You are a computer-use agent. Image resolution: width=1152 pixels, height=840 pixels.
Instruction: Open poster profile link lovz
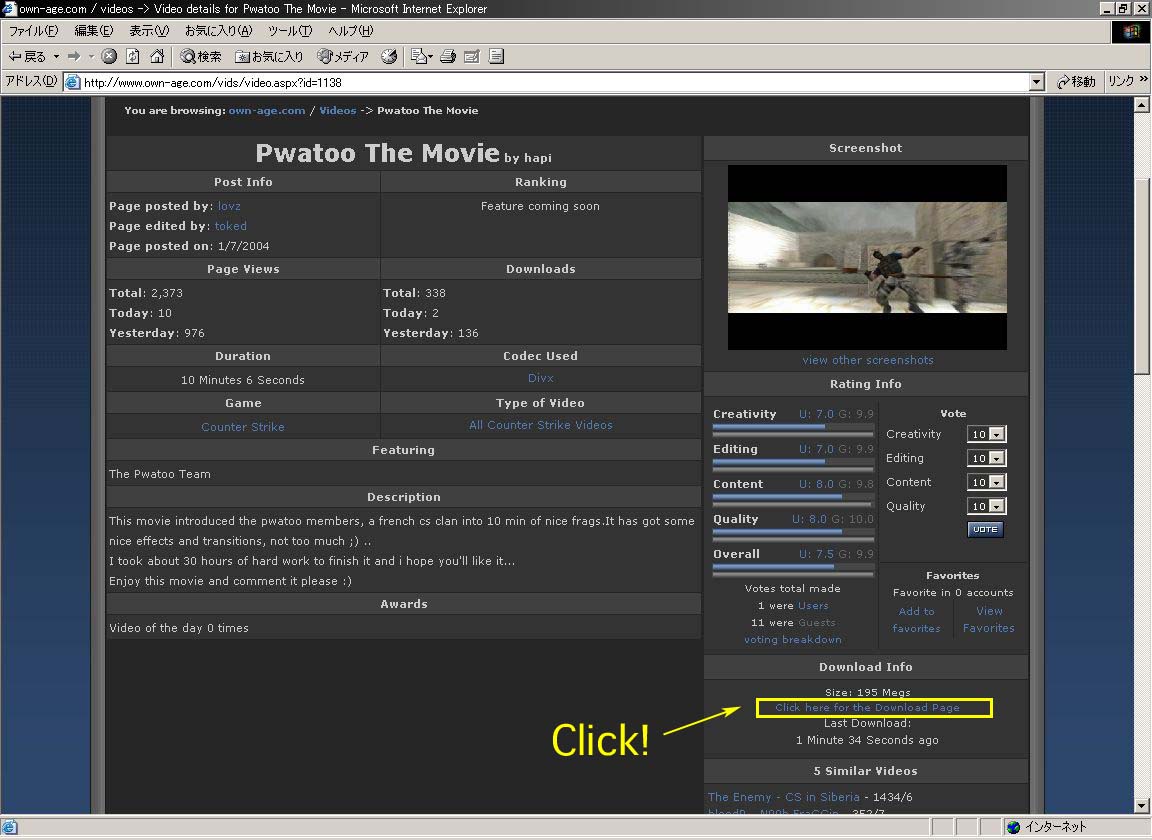(x=229, y=206)
